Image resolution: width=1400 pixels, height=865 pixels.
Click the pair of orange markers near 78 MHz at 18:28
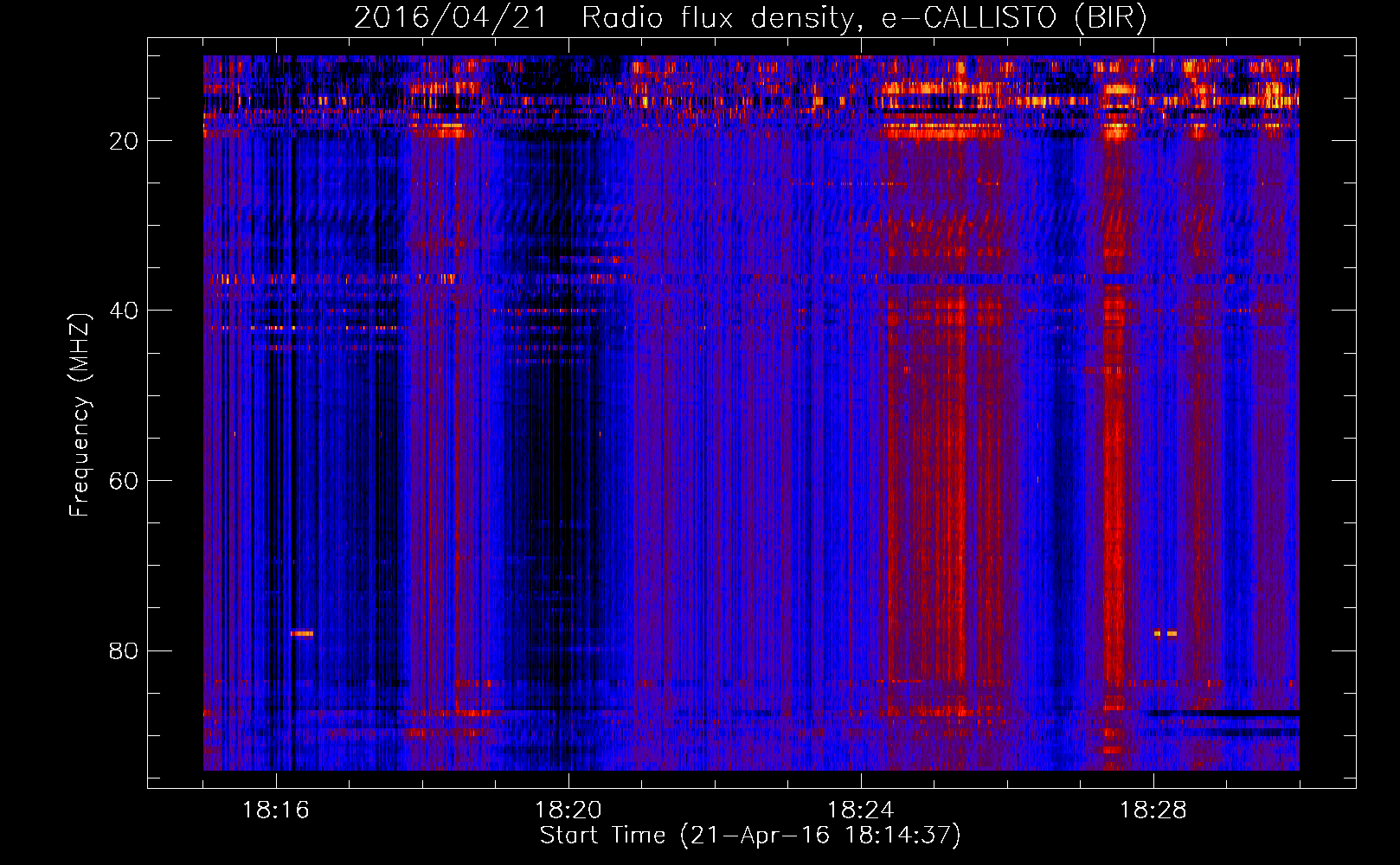coord(1166,633)
